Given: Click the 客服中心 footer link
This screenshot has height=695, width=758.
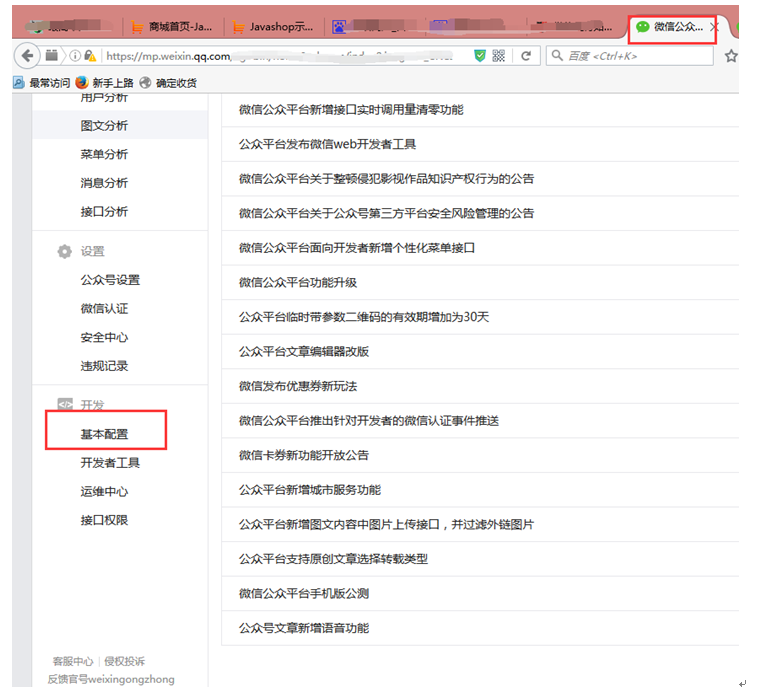Looking at the screenshot, I should pos(73,661).
